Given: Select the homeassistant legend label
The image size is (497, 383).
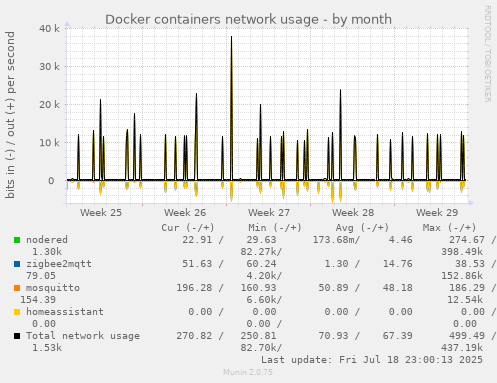Looking at the screenshot, I should 65,312.
